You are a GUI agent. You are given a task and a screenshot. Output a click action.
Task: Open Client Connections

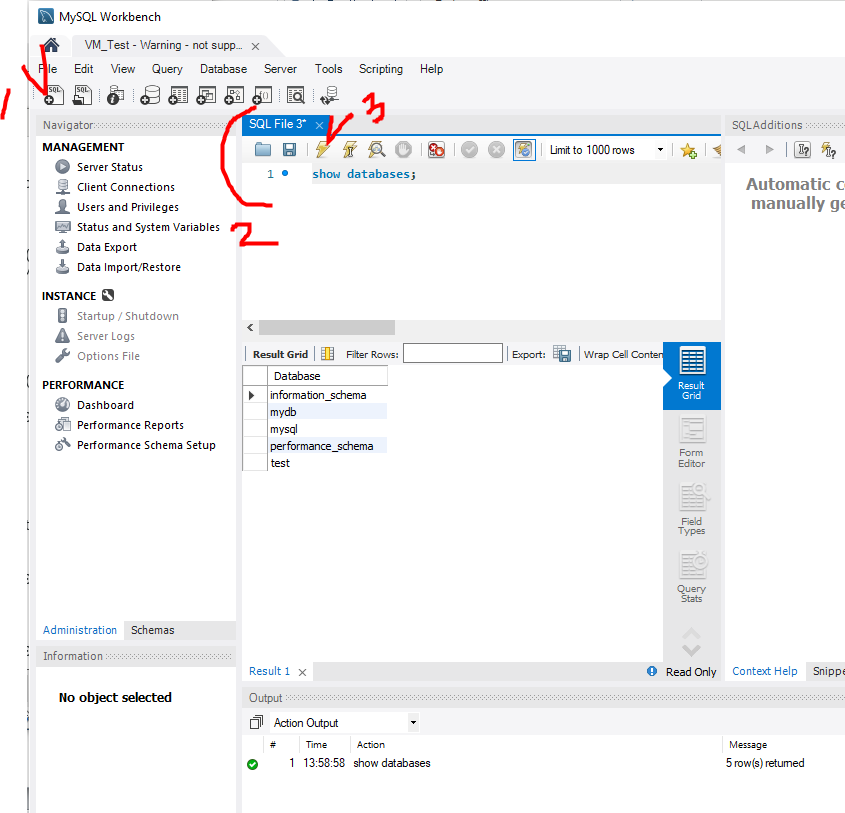(126, 187)
